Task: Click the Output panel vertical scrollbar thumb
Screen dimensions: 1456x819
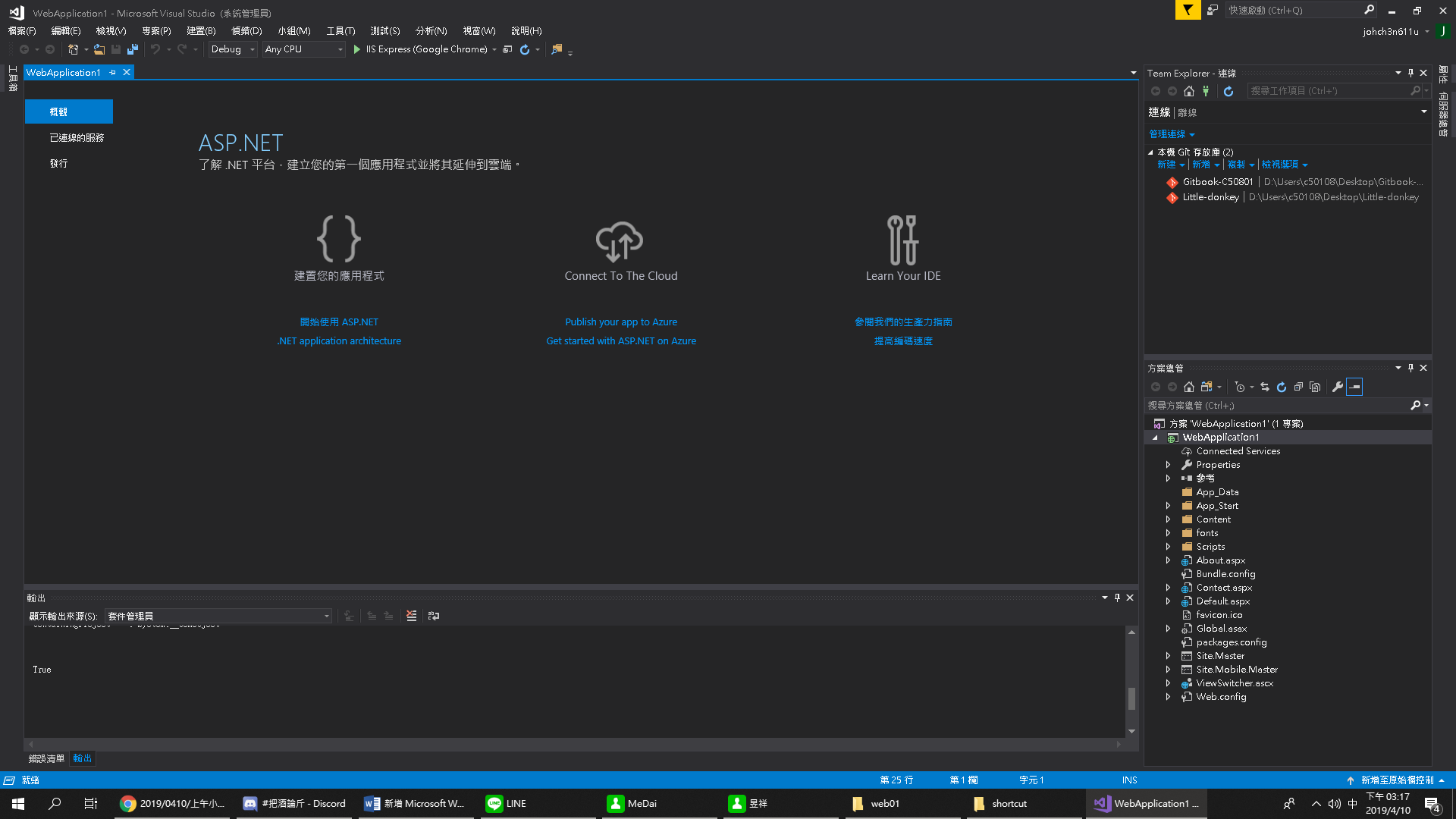Action: (x=1131, y=698)
